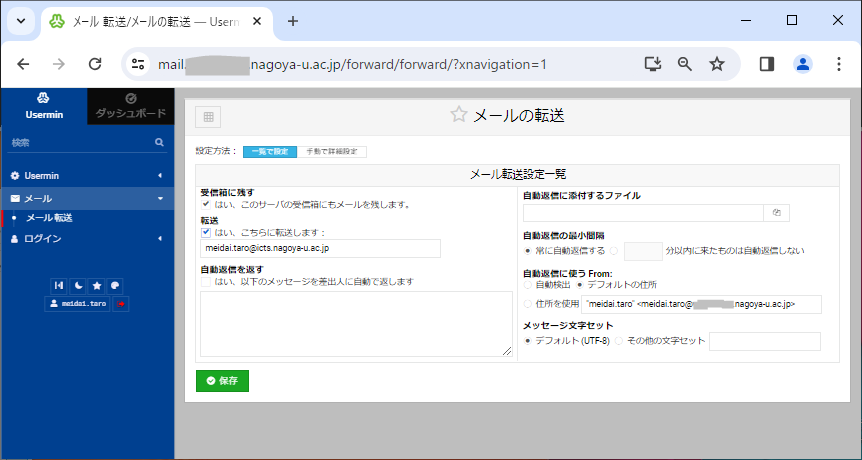862x460 pixels.
Task: Collapse the メール sidebar category
Action: 87,198
